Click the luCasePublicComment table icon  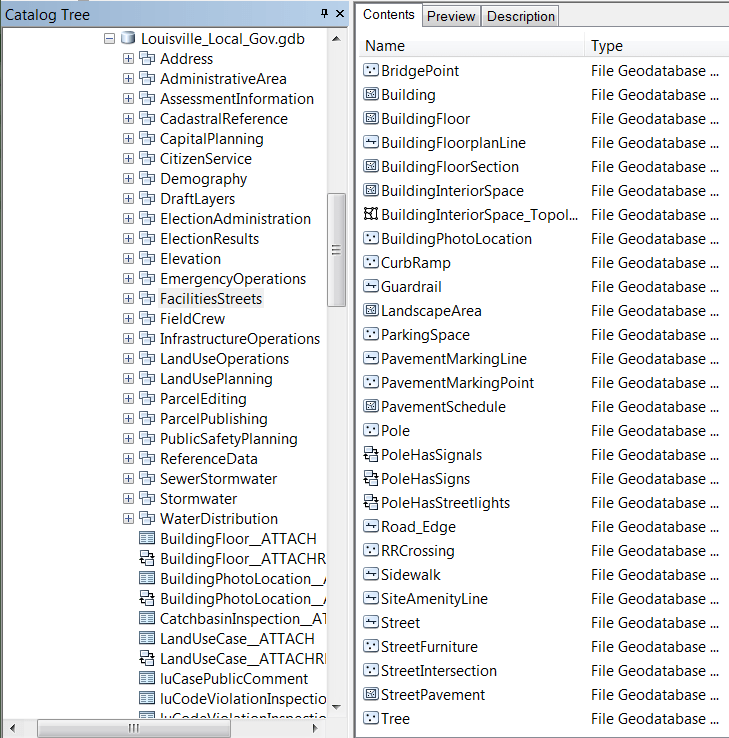[147, 678]
